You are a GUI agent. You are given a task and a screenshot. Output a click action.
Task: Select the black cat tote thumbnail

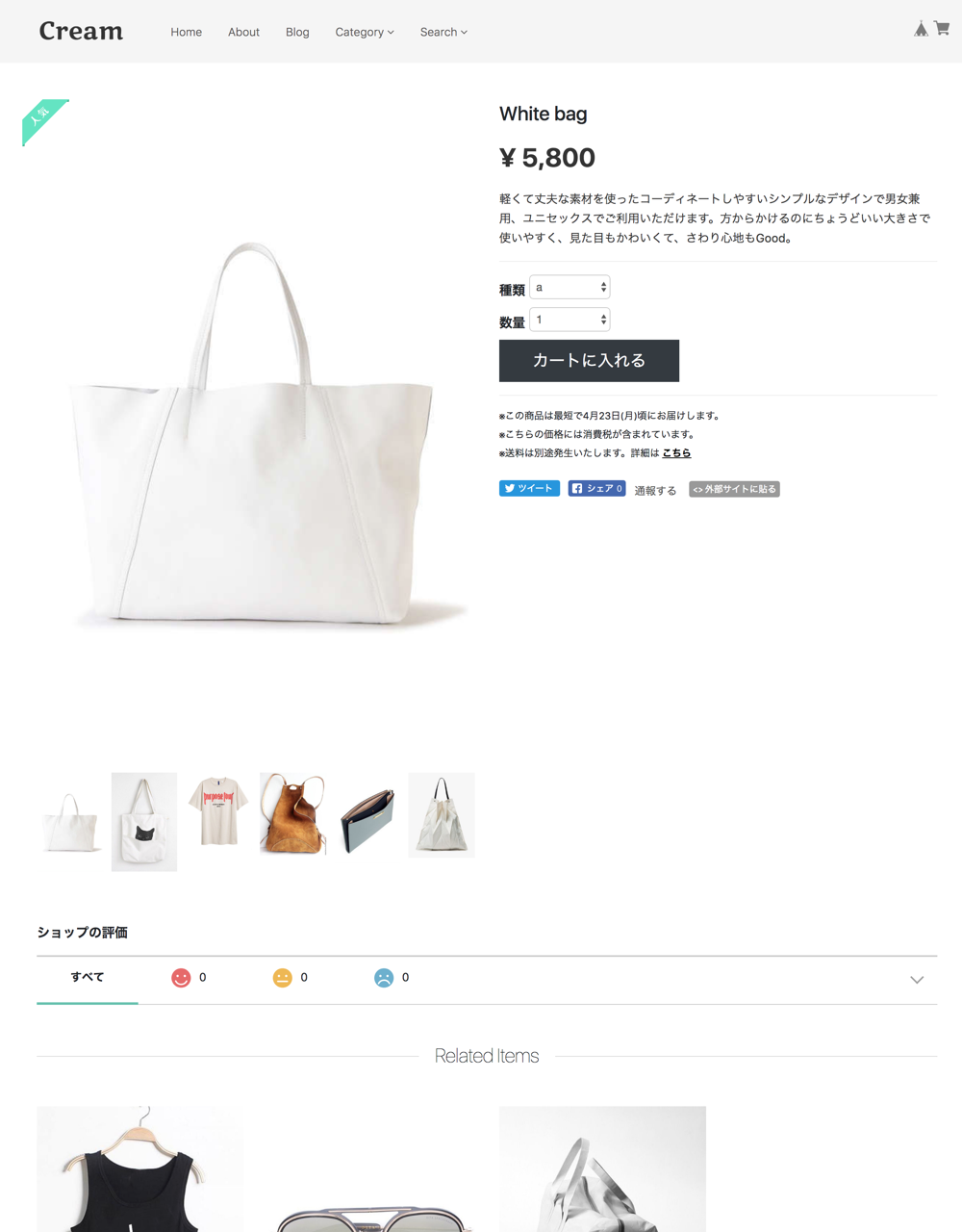click(144, 822)
